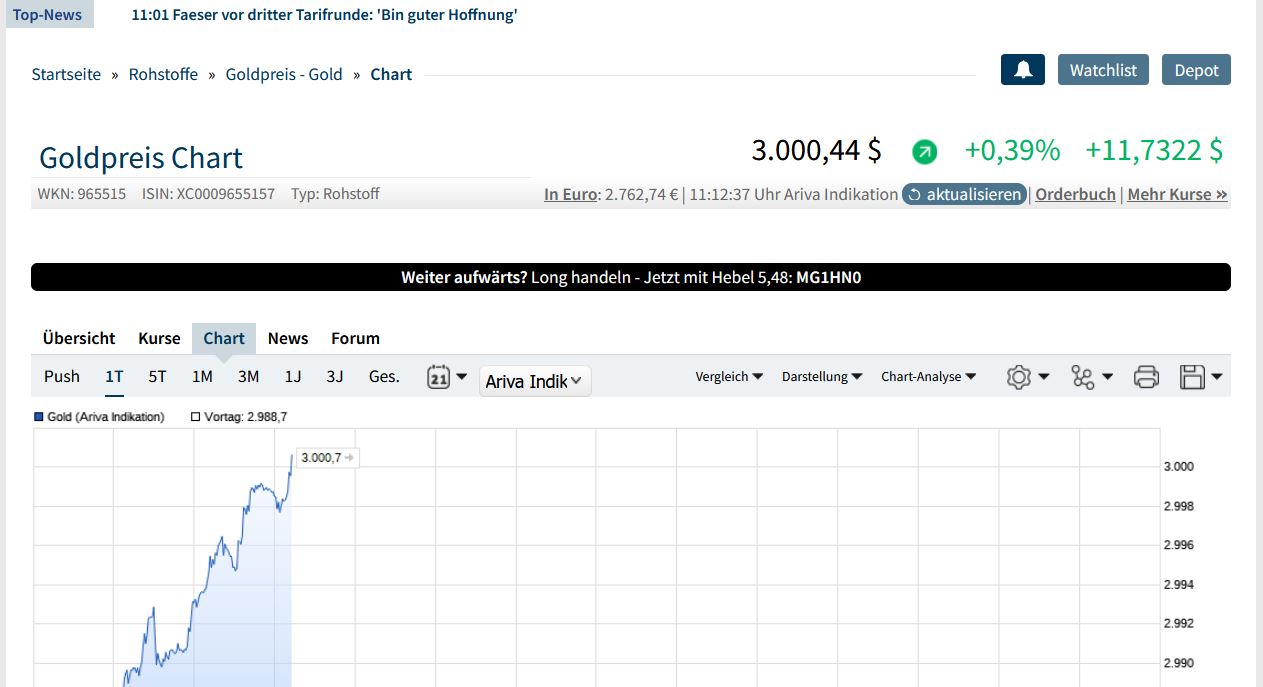The height and width of the screenshot is (687, 1263).
Task: Click the 3.000,44 $ price value
Action: pos(816,150)
